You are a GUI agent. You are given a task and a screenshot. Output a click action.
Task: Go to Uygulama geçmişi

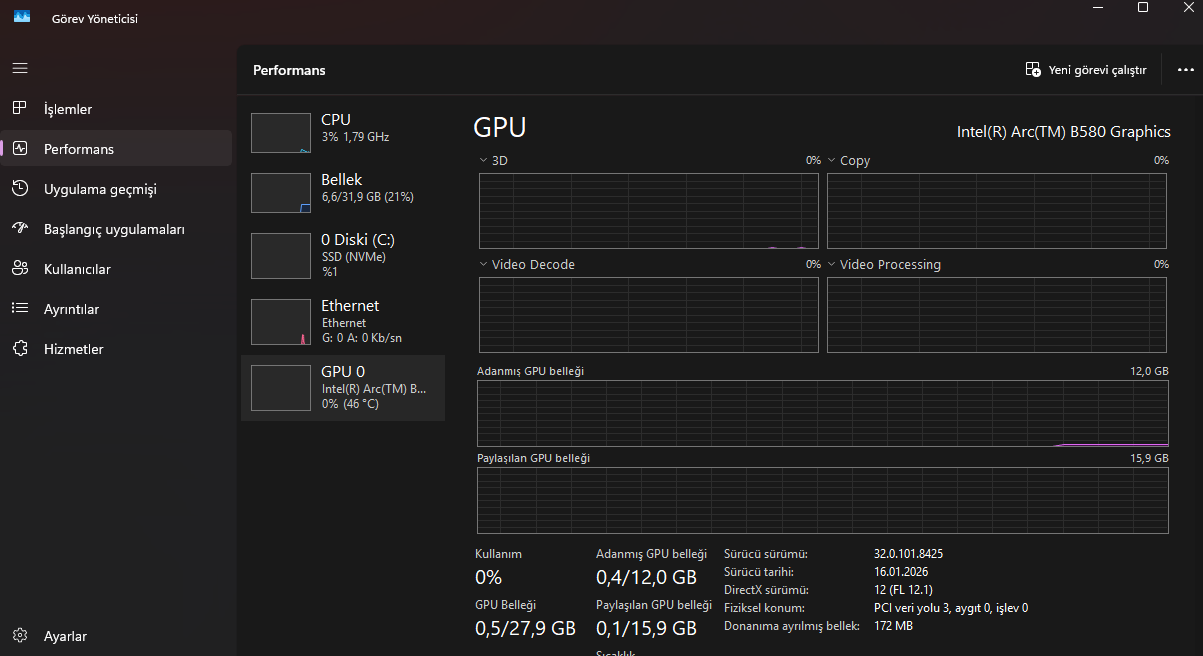coord(116,189)
